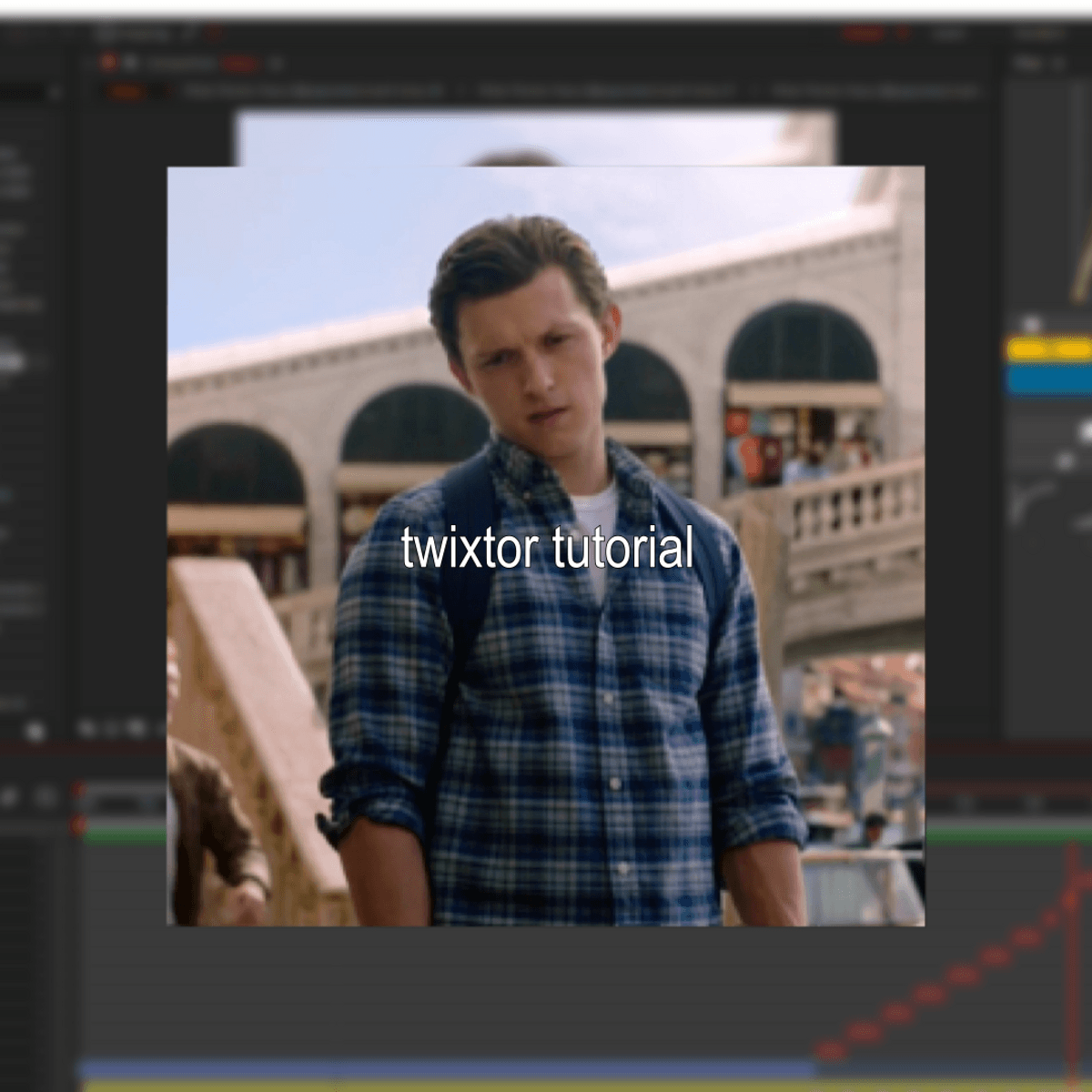Click the upper red marker at the timeline's left edge

[x=78, y=790]
